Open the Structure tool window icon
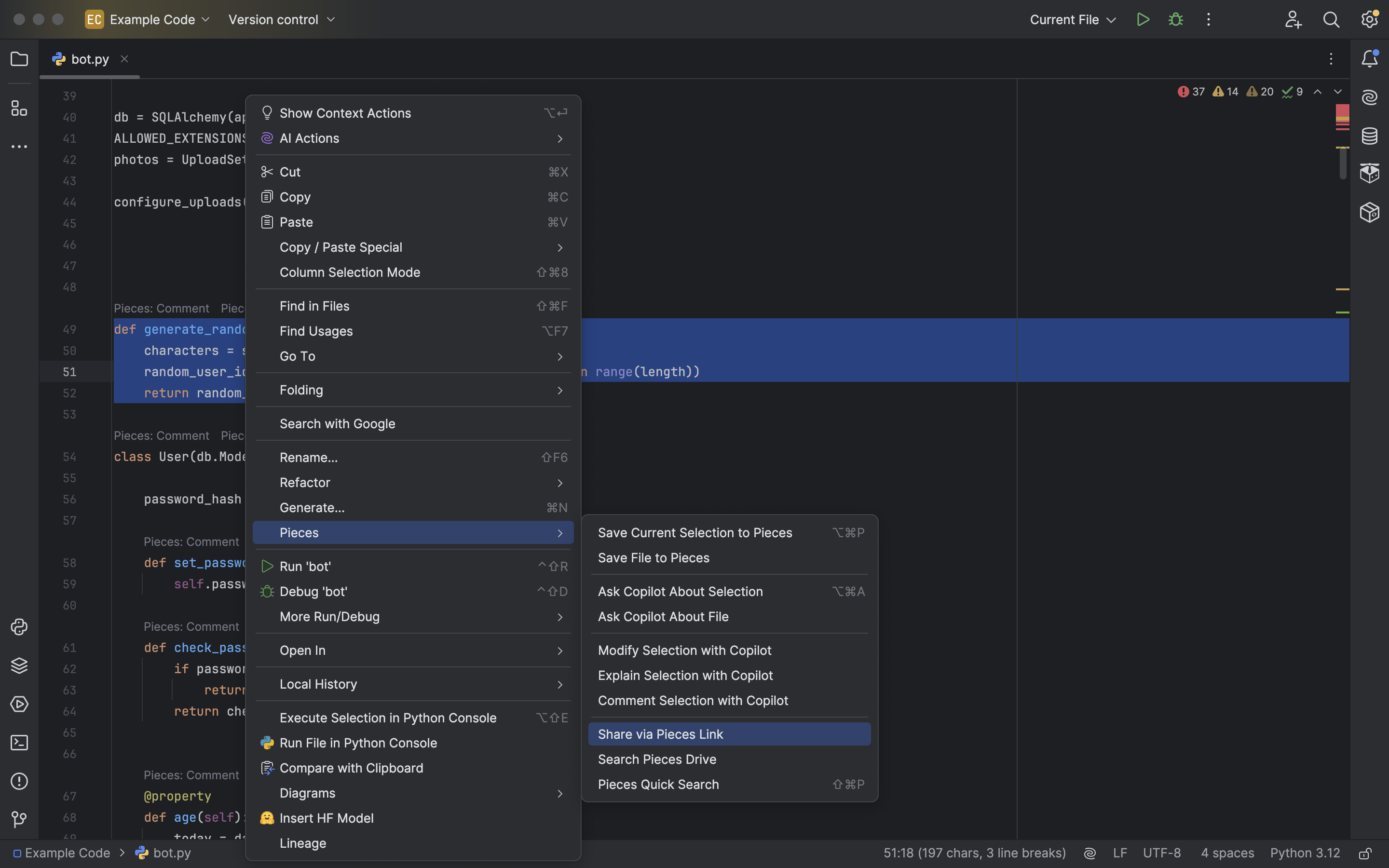Screen dimensions: 1389x868 click(x=19, y=108)
